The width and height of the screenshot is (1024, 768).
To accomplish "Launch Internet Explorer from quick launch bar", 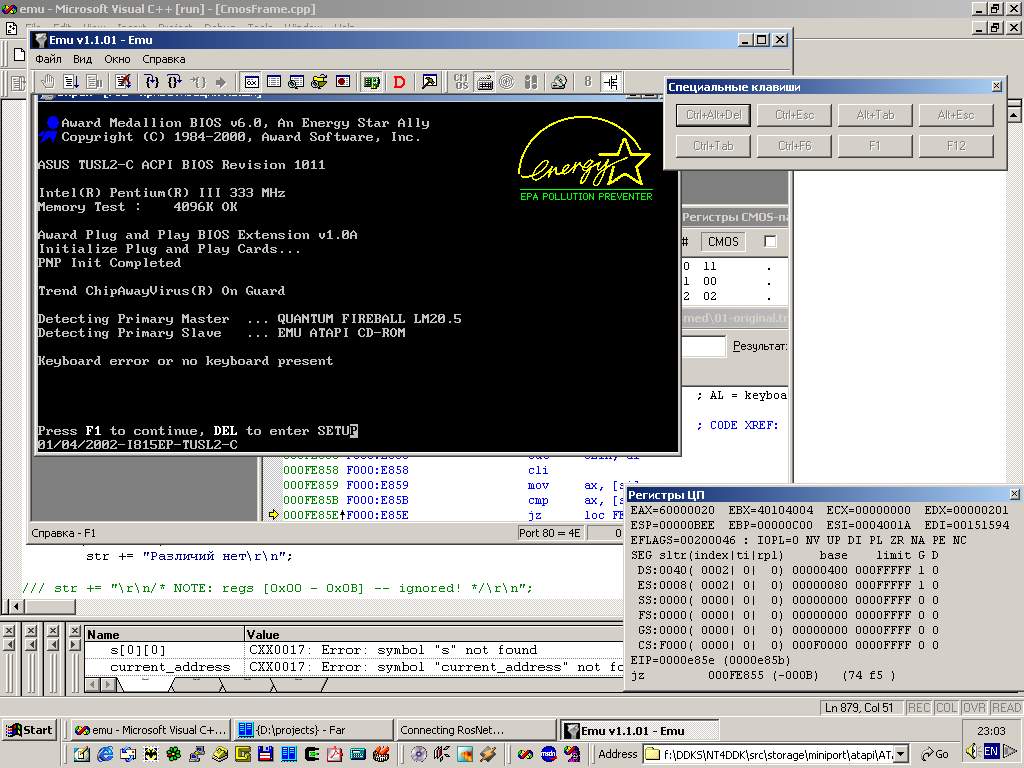I will [105, 754].
